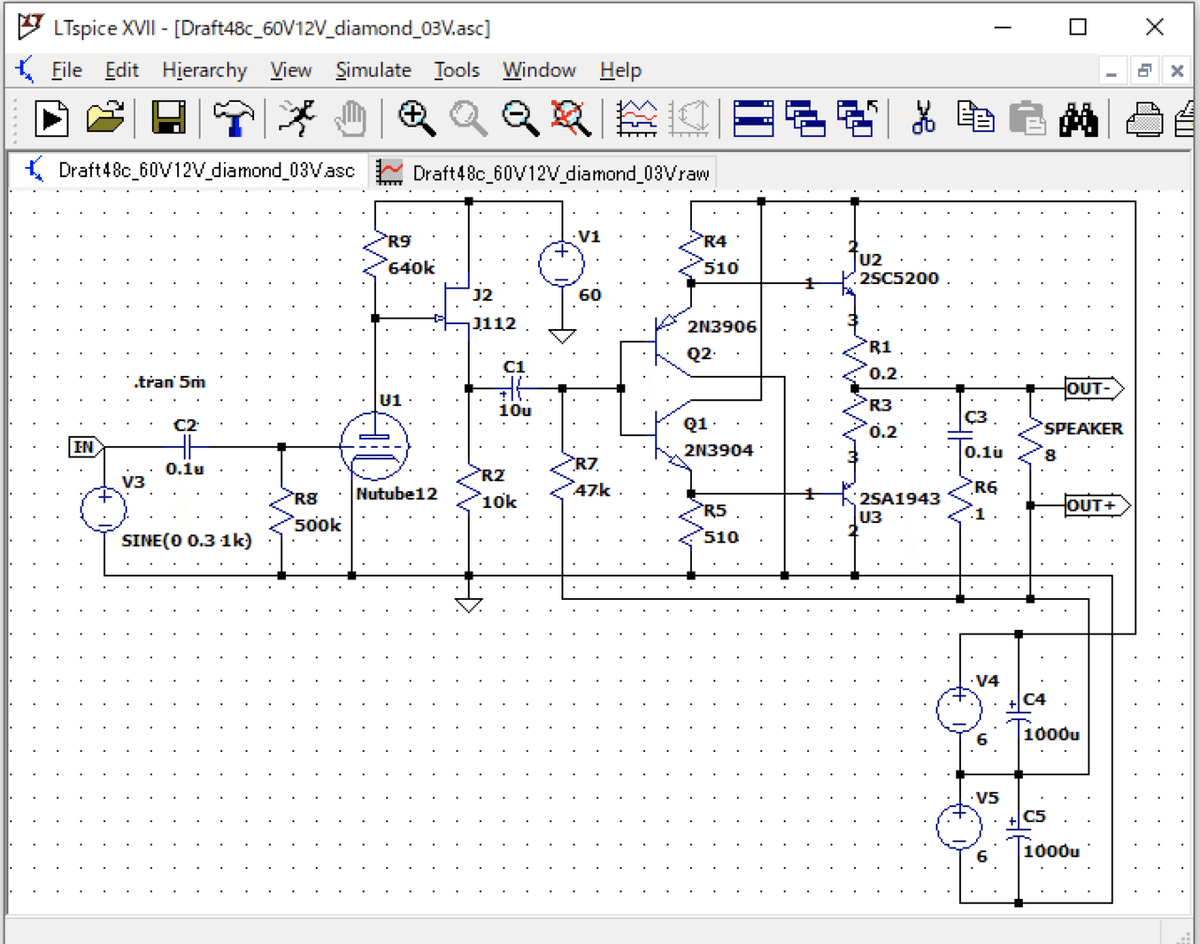Tile windows horizontally using the toolbar icon
The height and width of the screenshot is (944, 1200).
click(753, 119)
